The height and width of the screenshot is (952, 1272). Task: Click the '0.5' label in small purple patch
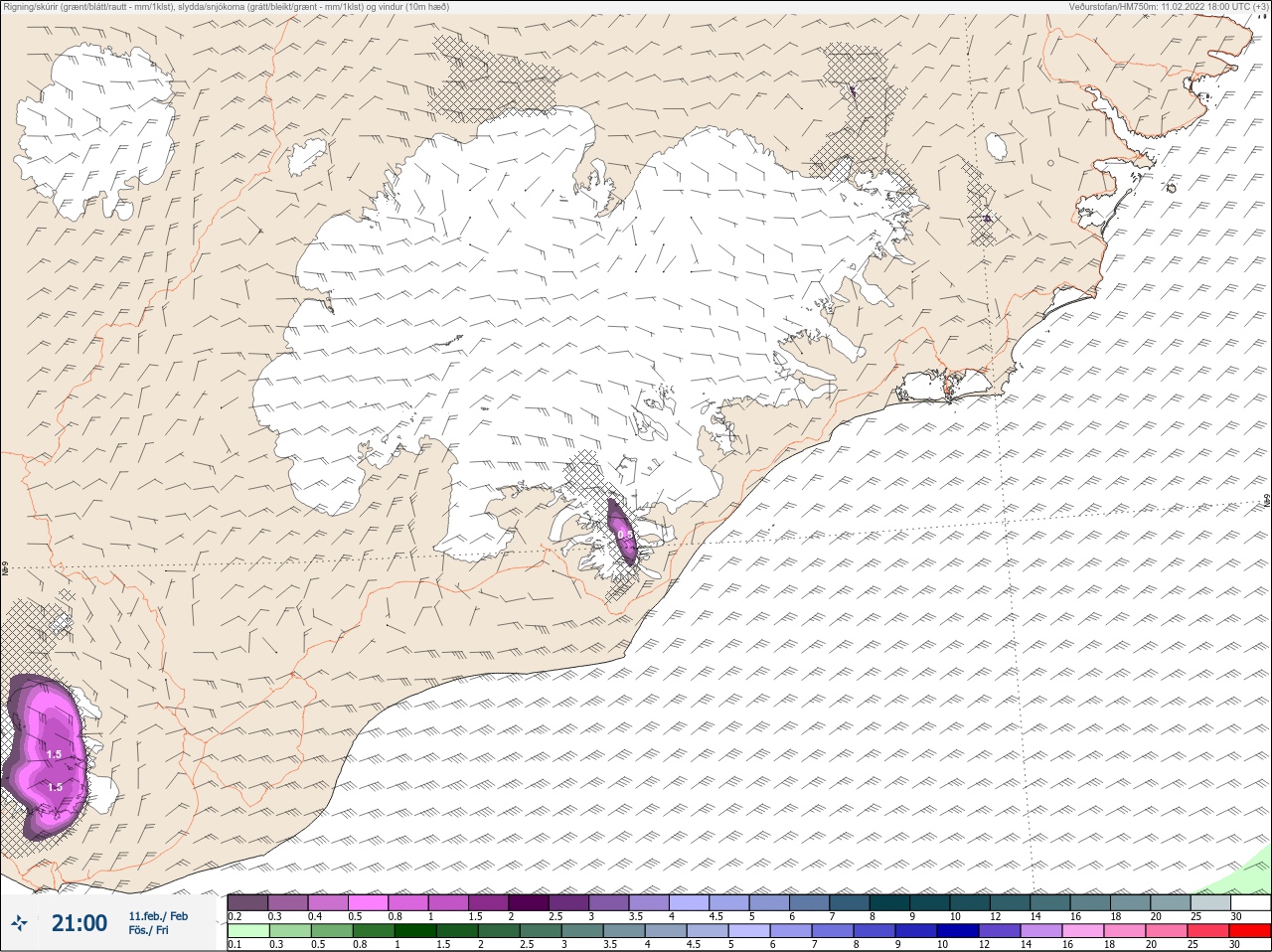[x=623, y=535]
